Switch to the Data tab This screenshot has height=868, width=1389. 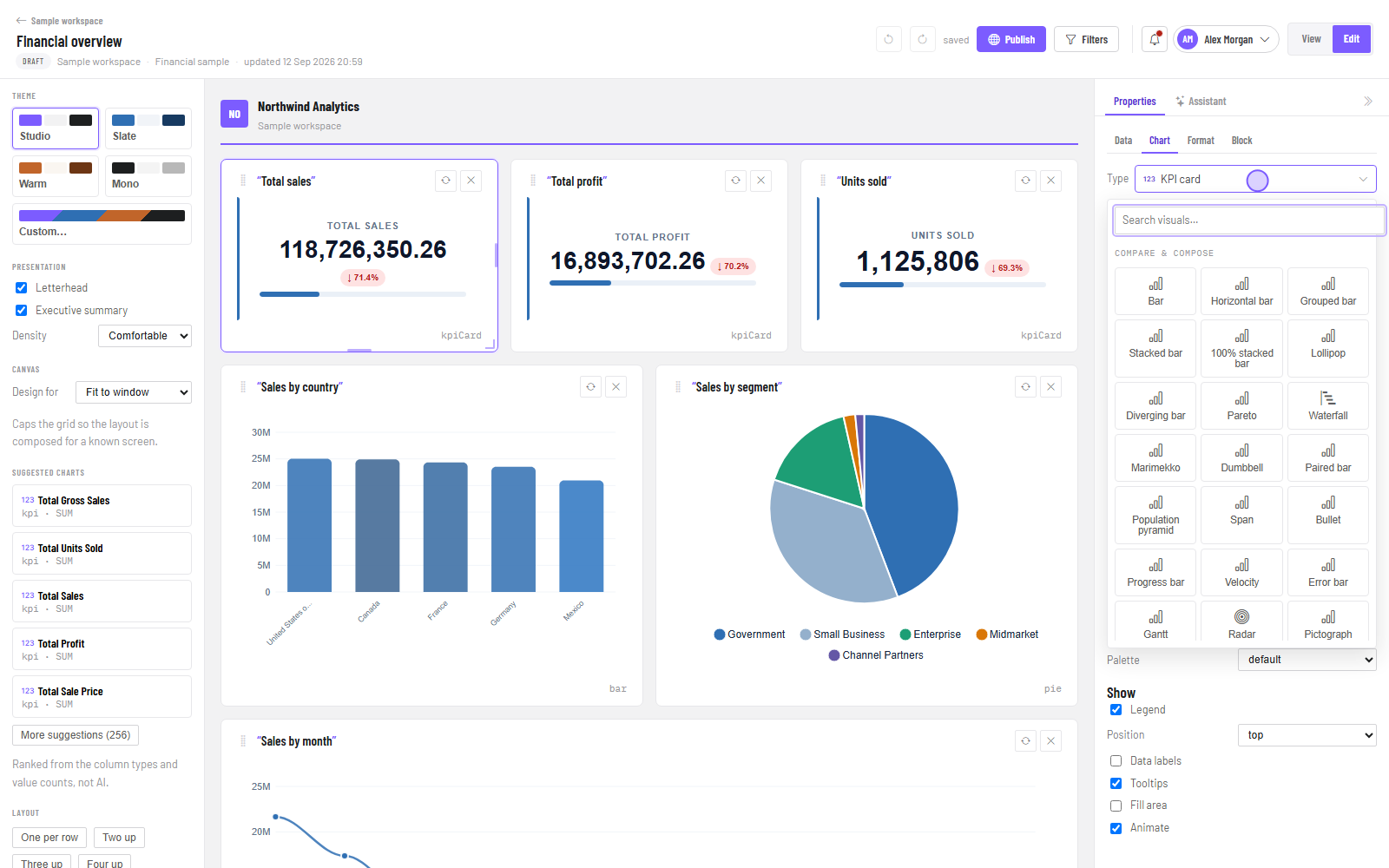click(x=1123, y=141)
